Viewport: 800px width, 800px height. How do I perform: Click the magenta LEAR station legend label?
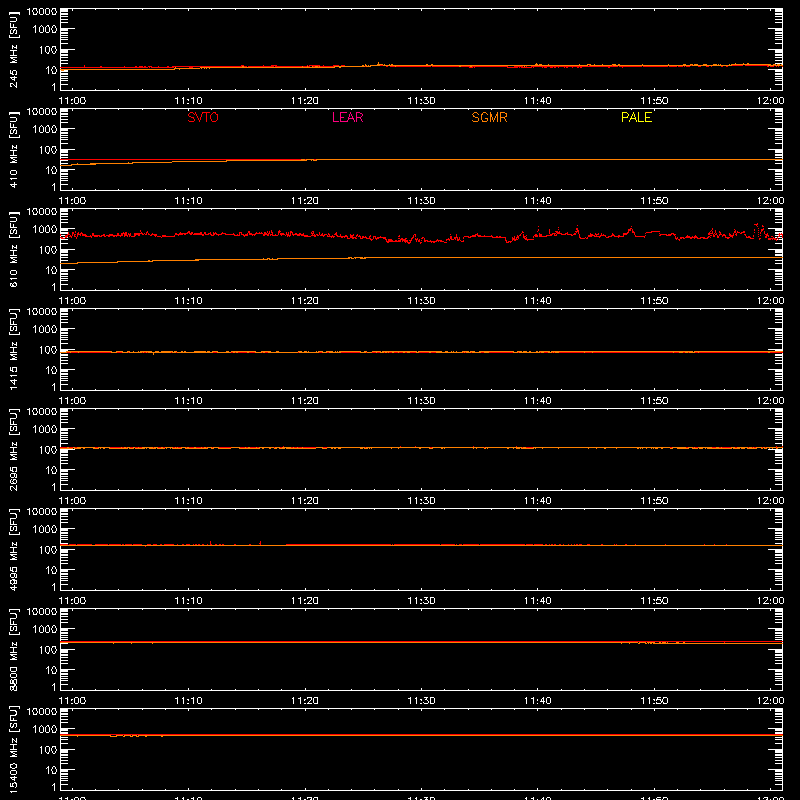pos(347,117)
